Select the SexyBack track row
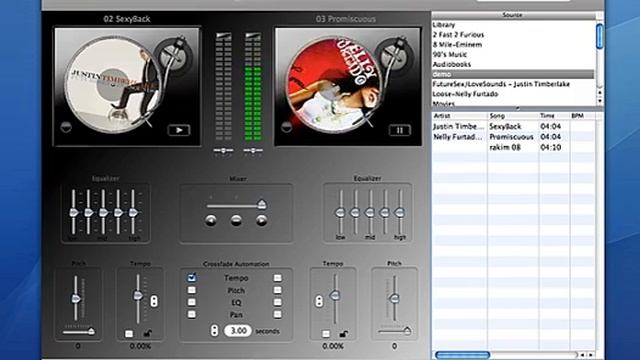The height and width of the screenshot is (360, 640). (x=513, y=127)
